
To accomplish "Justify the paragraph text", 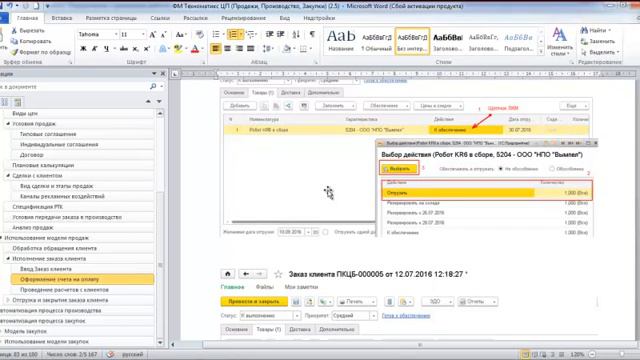I will coord(251,49).
